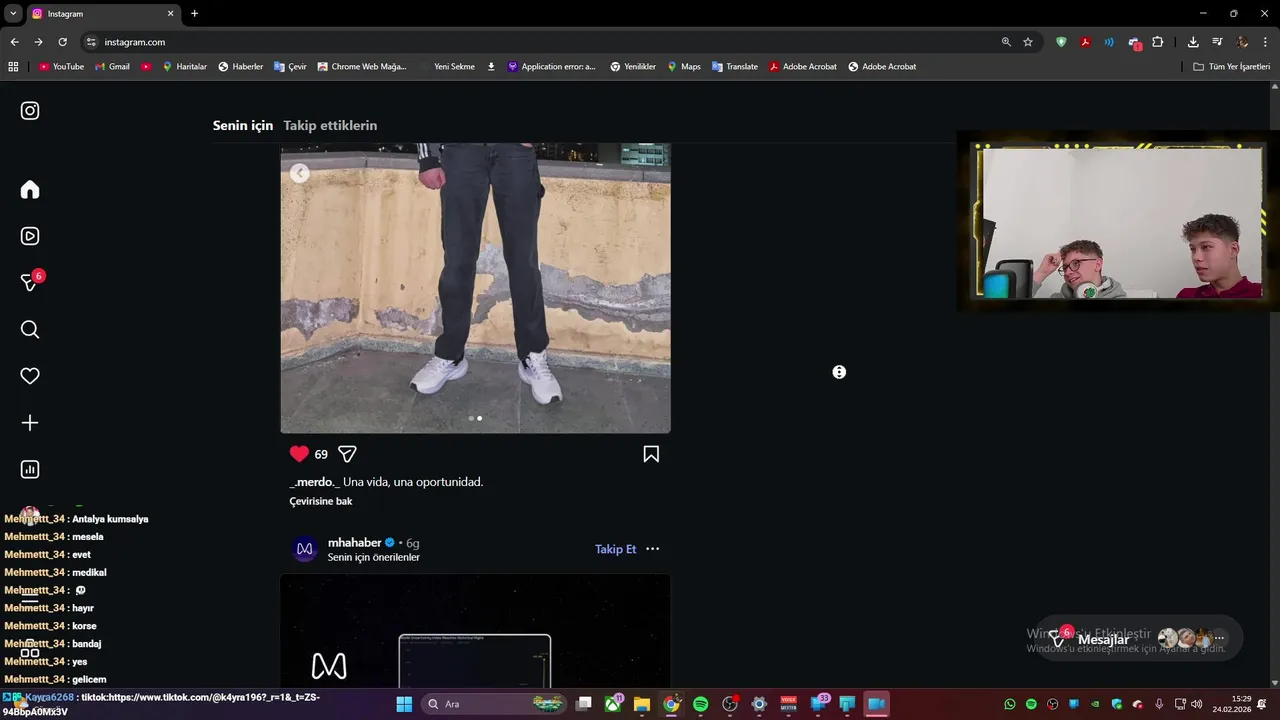1280x720 pixels.
Task: Open Chrome profile avatar
Action: click(1242, 42)
